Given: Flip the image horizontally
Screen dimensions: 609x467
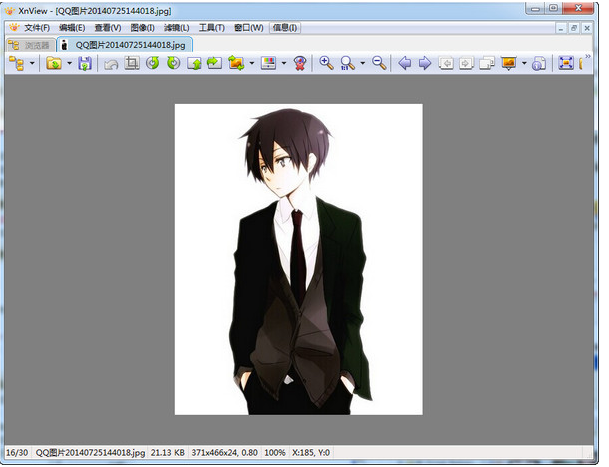Looking at the screenshot, I should (x=214, y=63).
